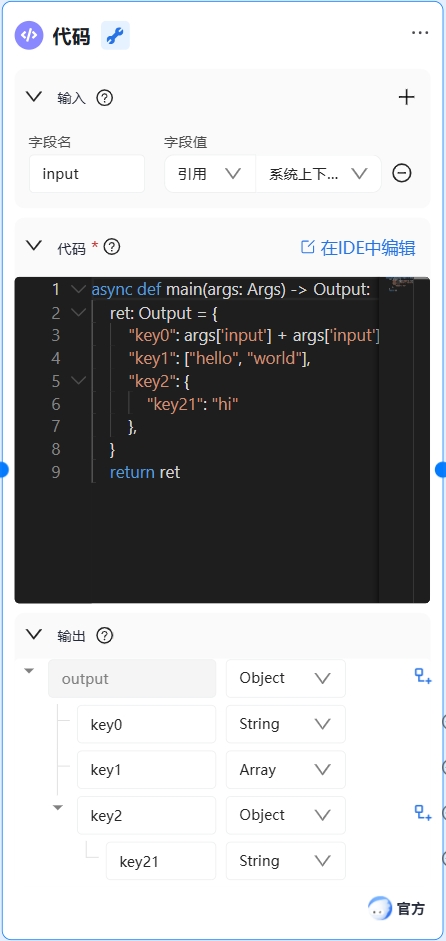
Task: Collapse the 输入 section
Action: (x=34, y=97)
